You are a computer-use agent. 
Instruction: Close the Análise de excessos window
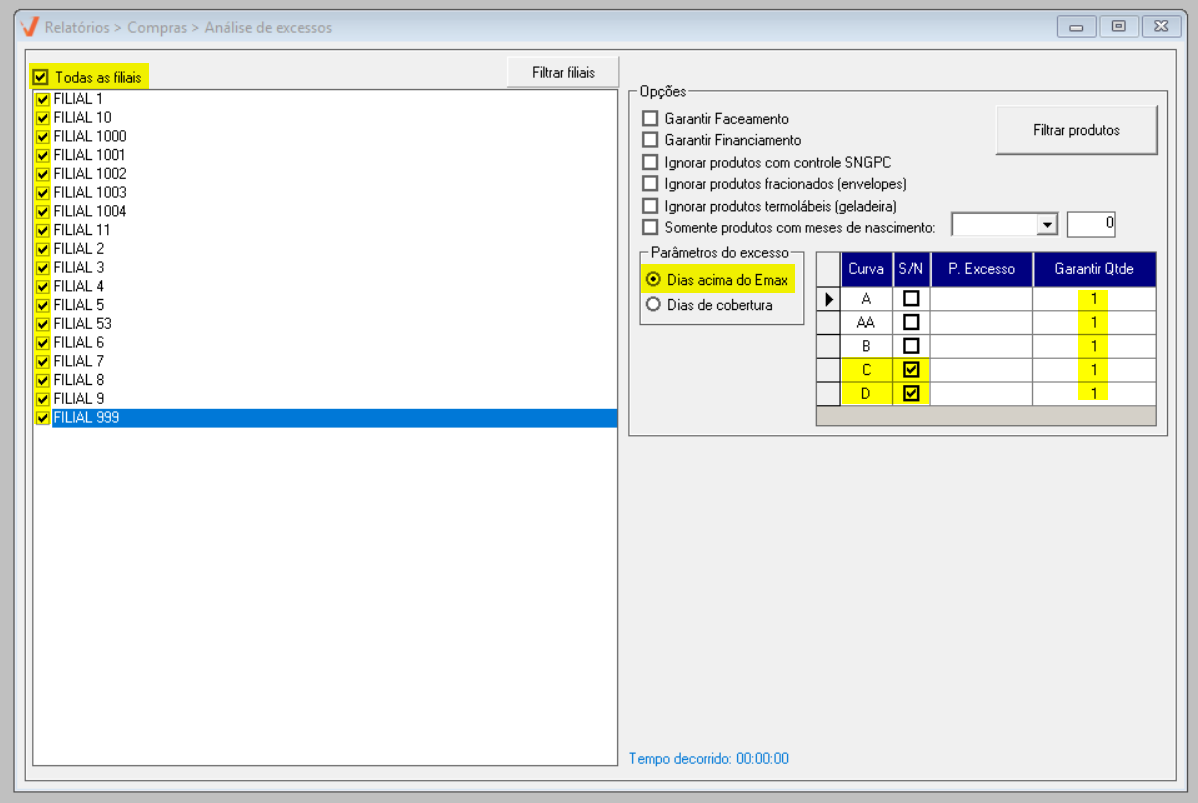pos(1161,27)
